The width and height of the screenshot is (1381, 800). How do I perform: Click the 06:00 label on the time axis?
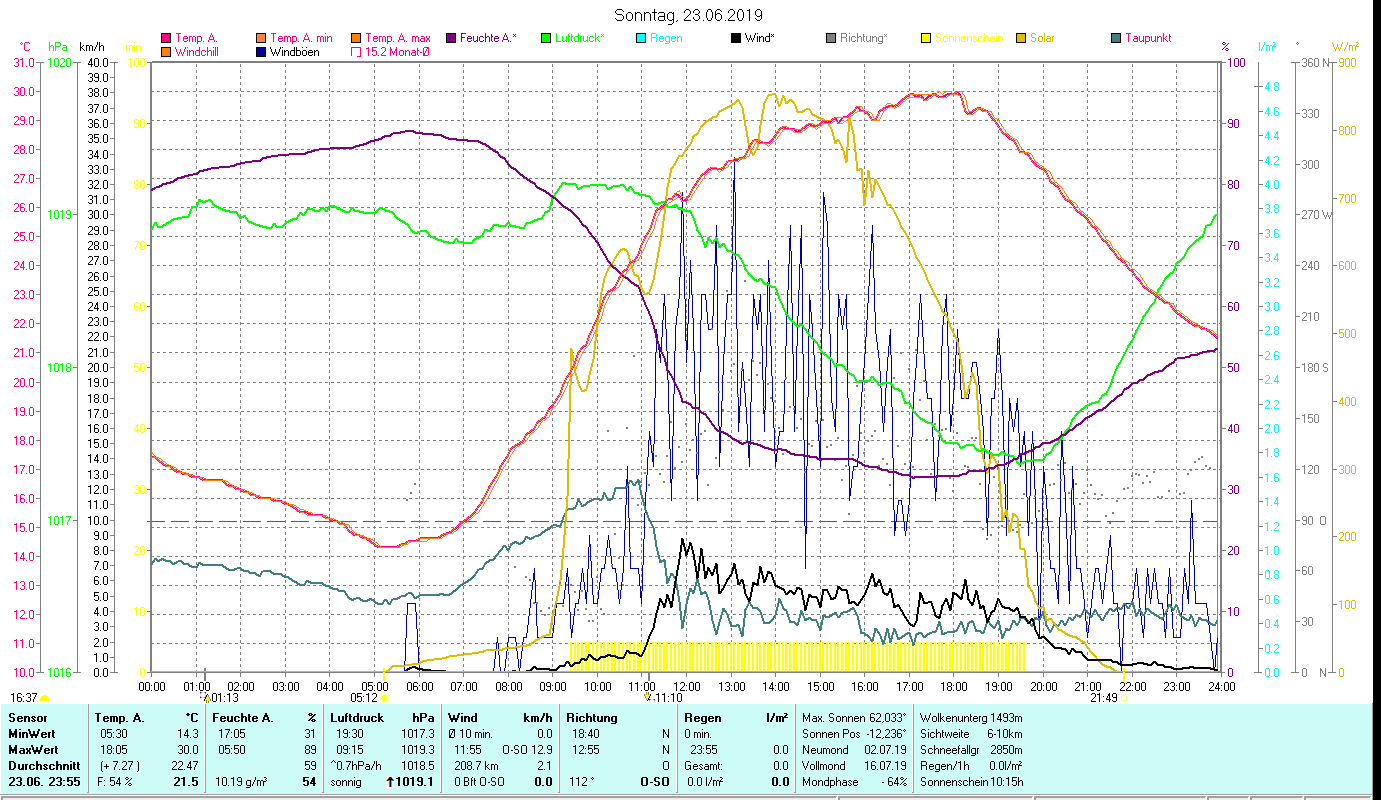(x=419, y=686)
